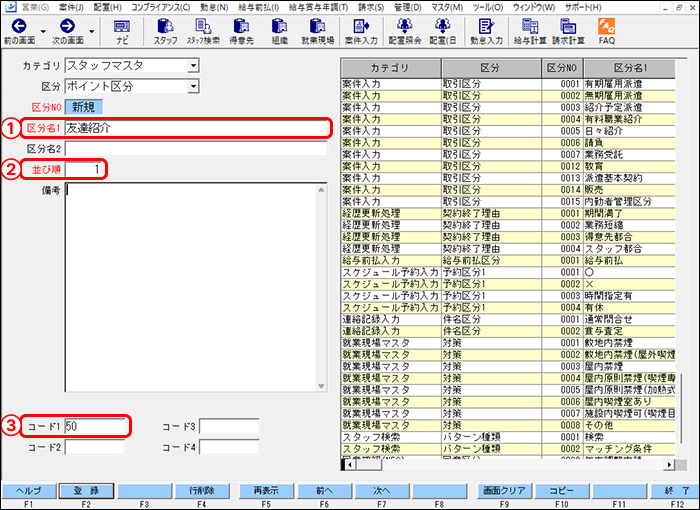Open the 配置(H) menu

[x=108, y=7]
